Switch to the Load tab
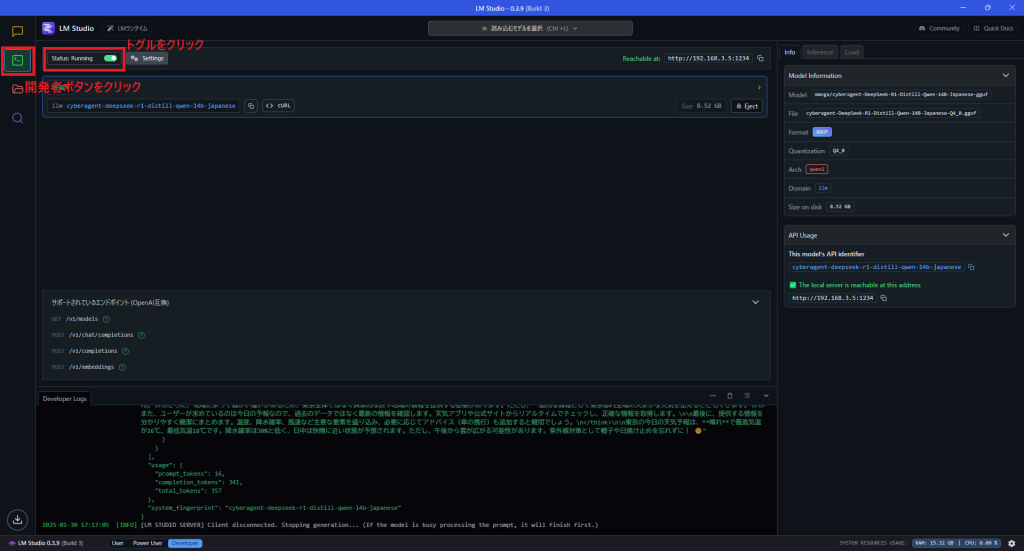This screenshot has height=551, width=1024. [851, 51]
